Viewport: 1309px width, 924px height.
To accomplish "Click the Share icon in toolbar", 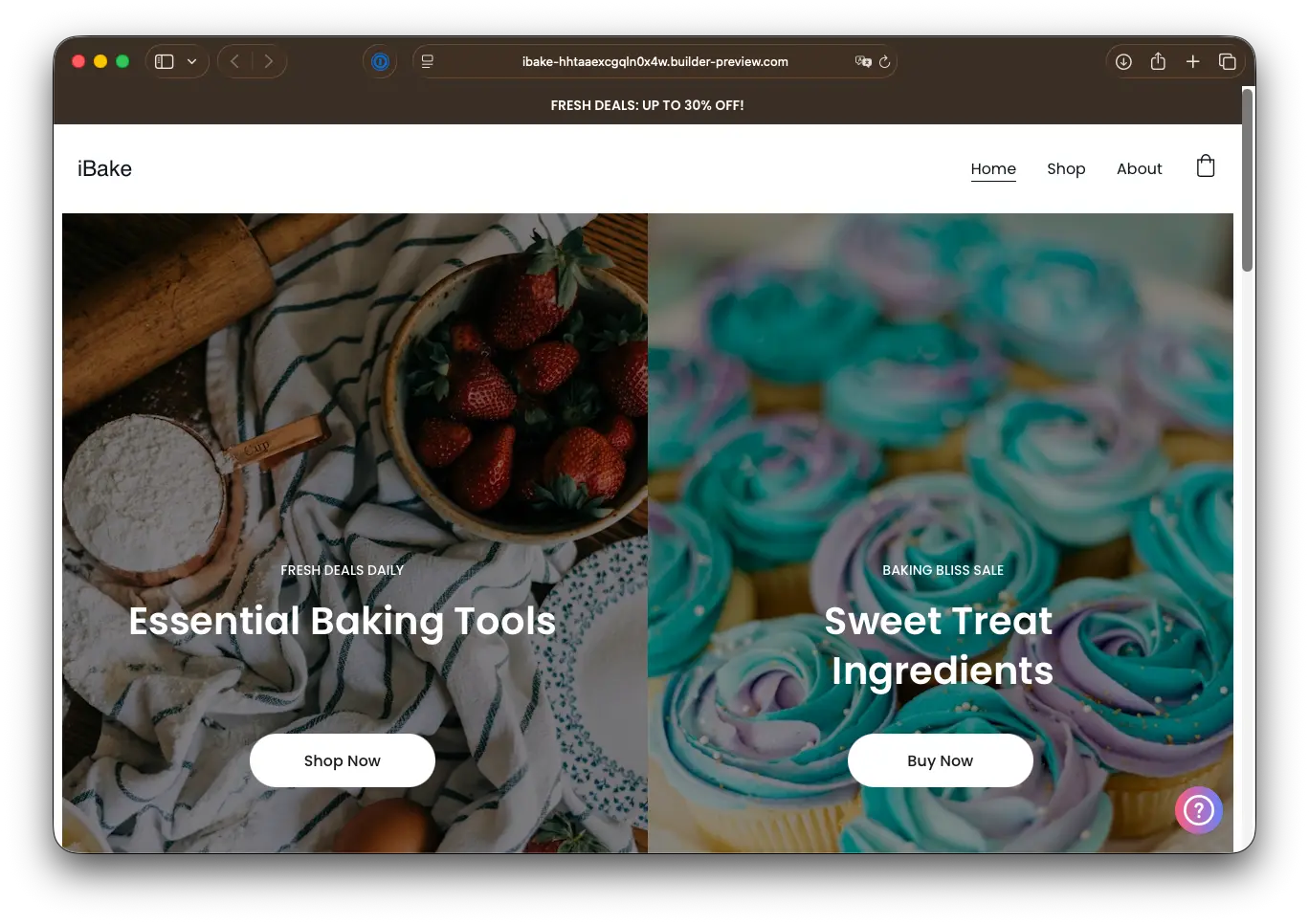I will [1158, 62].
